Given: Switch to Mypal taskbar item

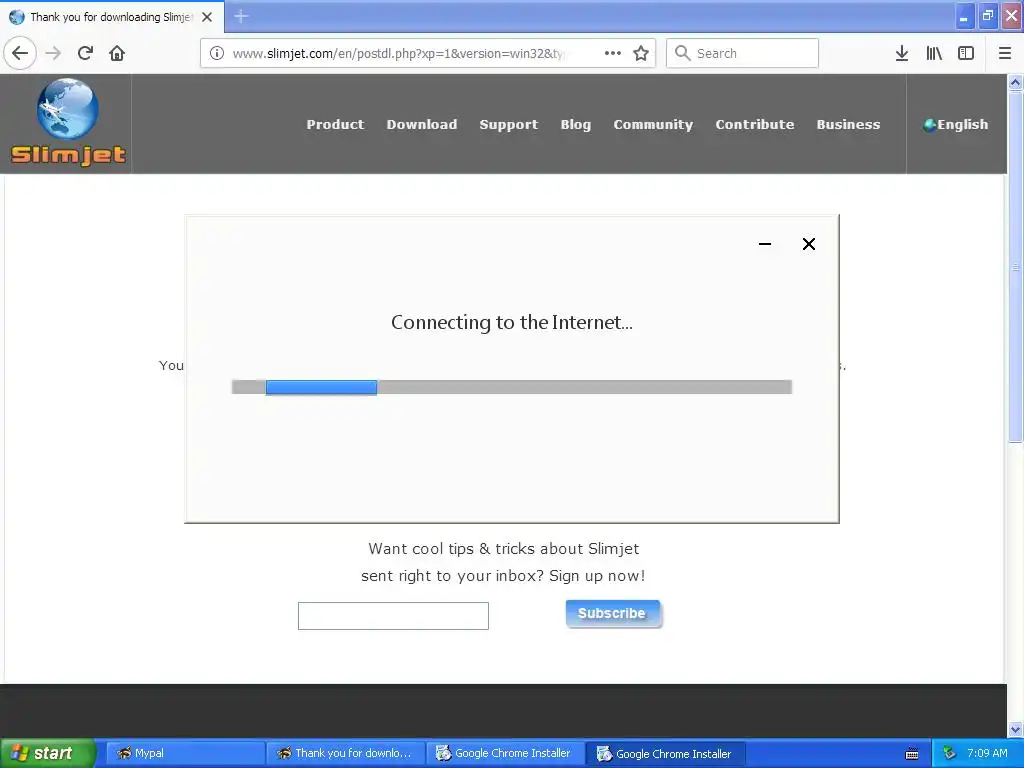Looking at the screenshot, I should (185, 753).
